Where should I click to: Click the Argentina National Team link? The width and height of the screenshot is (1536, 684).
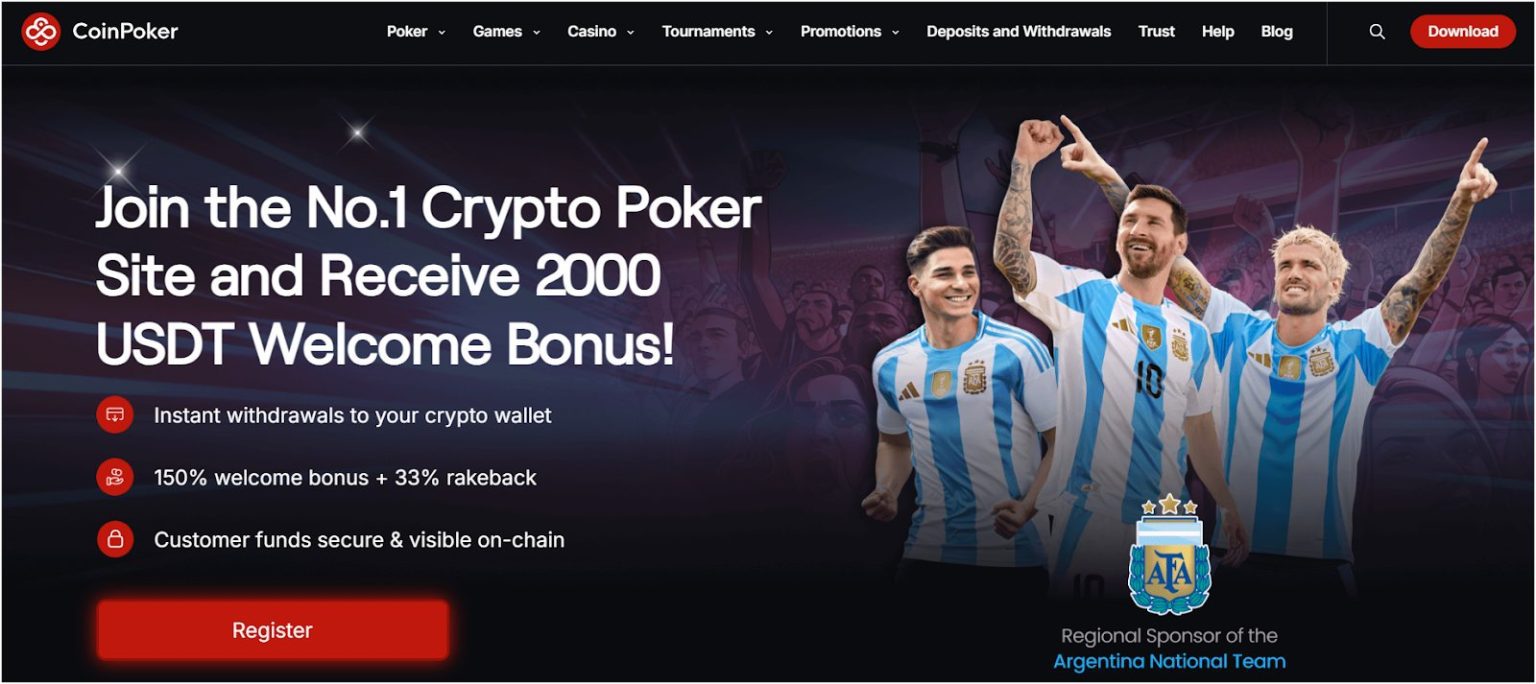click(1169, 661)
